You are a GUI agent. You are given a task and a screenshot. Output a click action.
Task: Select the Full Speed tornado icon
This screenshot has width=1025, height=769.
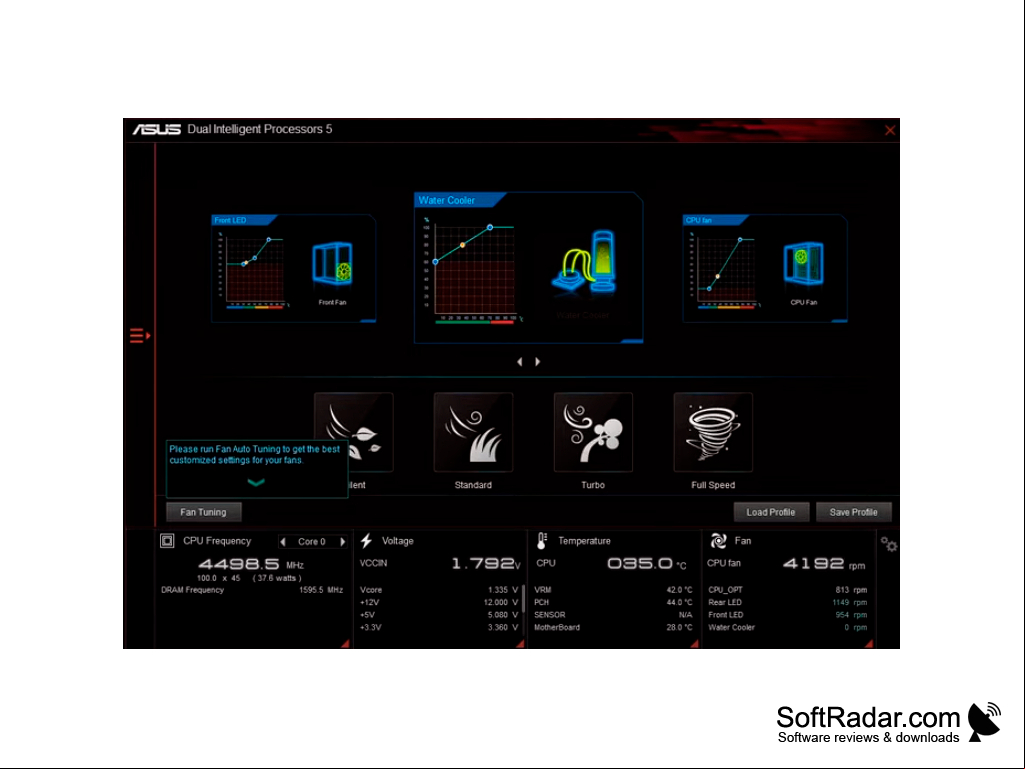click(x=713, y=432)
